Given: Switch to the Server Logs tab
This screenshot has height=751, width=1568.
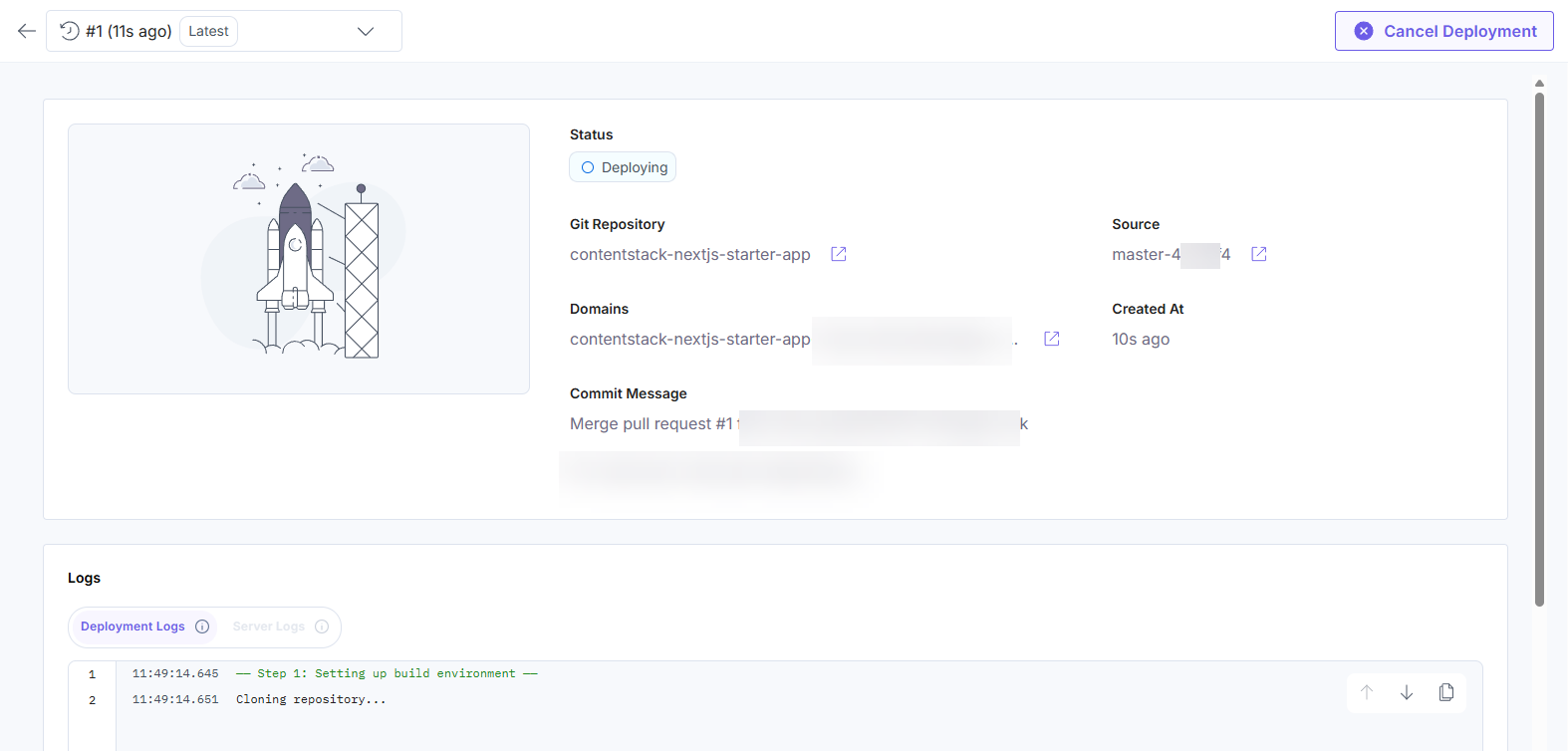Looking at the screenshot, I should (x=269, y=626).
